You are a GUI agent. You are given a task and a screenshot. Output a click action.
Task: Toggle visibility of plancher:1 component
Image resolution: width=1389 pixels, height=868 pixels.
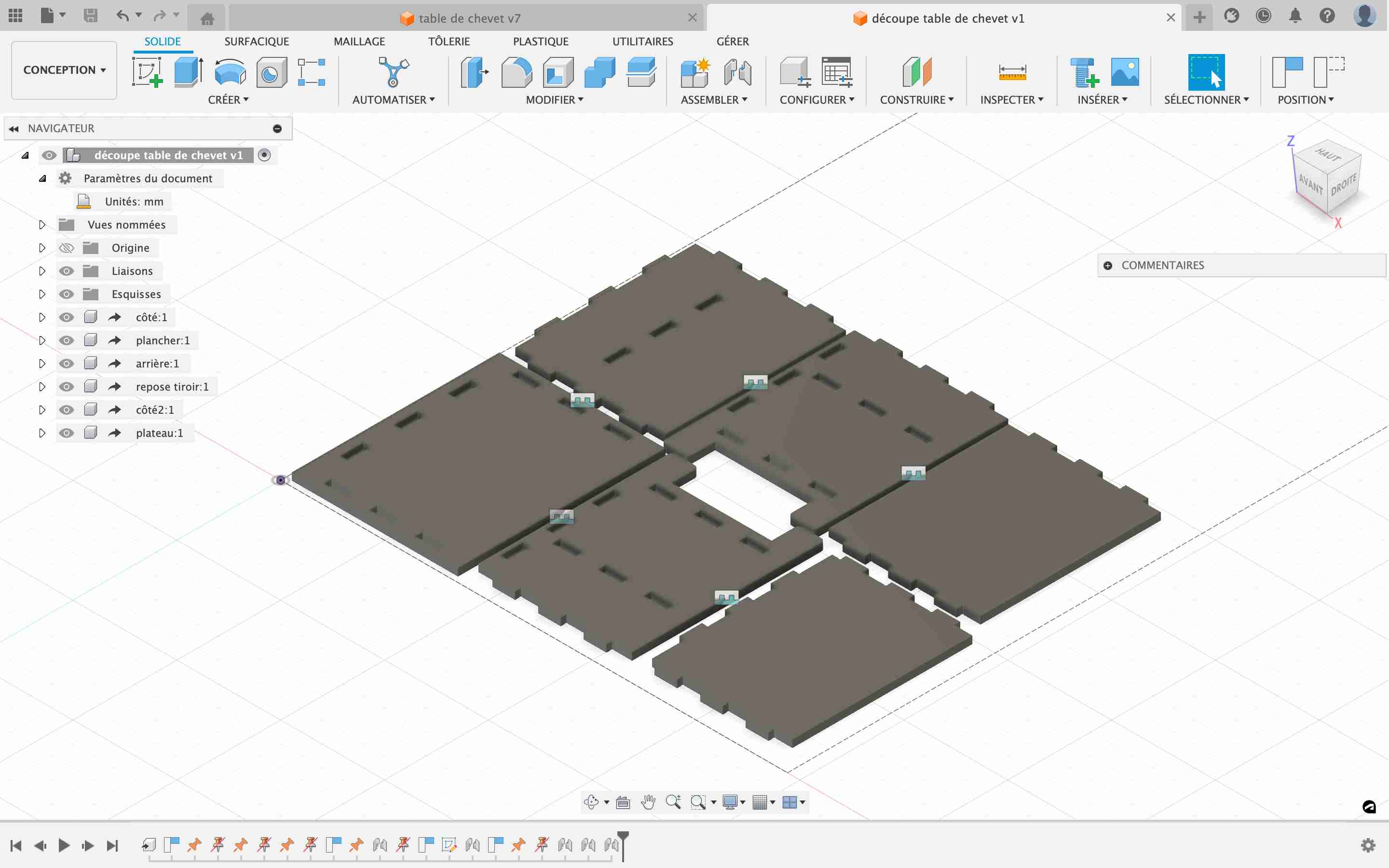pos(67,340)
